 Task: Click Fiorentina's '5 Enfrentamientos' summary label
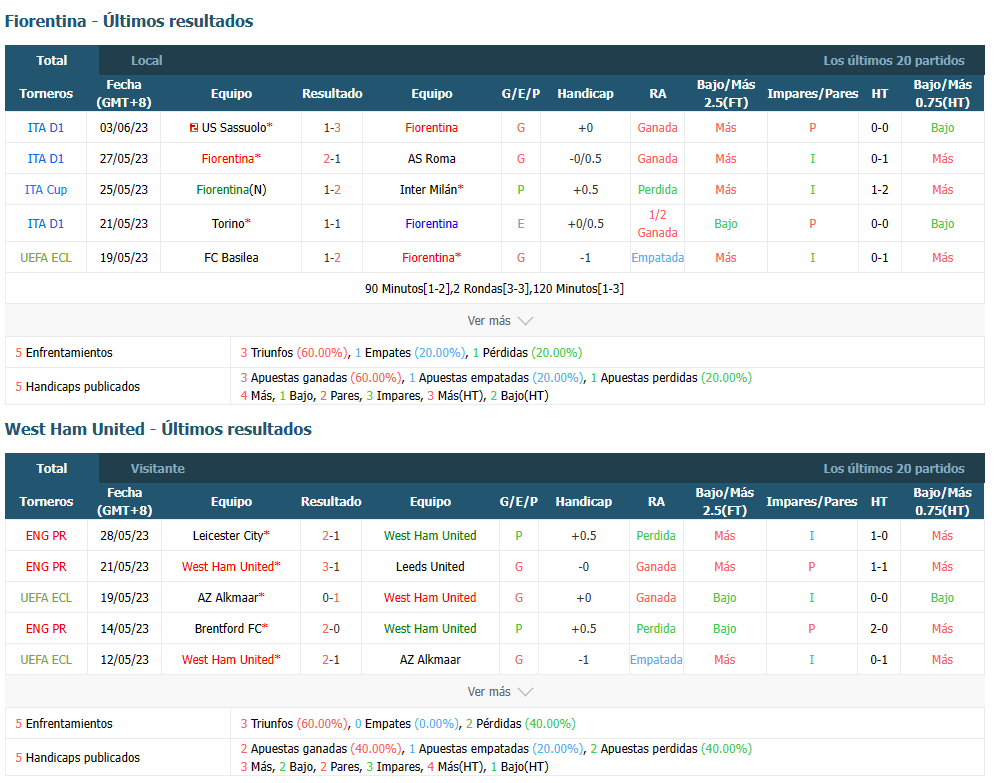[x=64, y=353]
